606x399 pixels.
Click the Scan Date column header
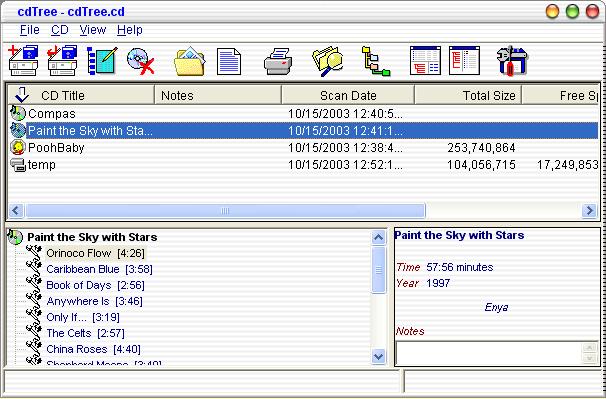(x=348, y=95)
